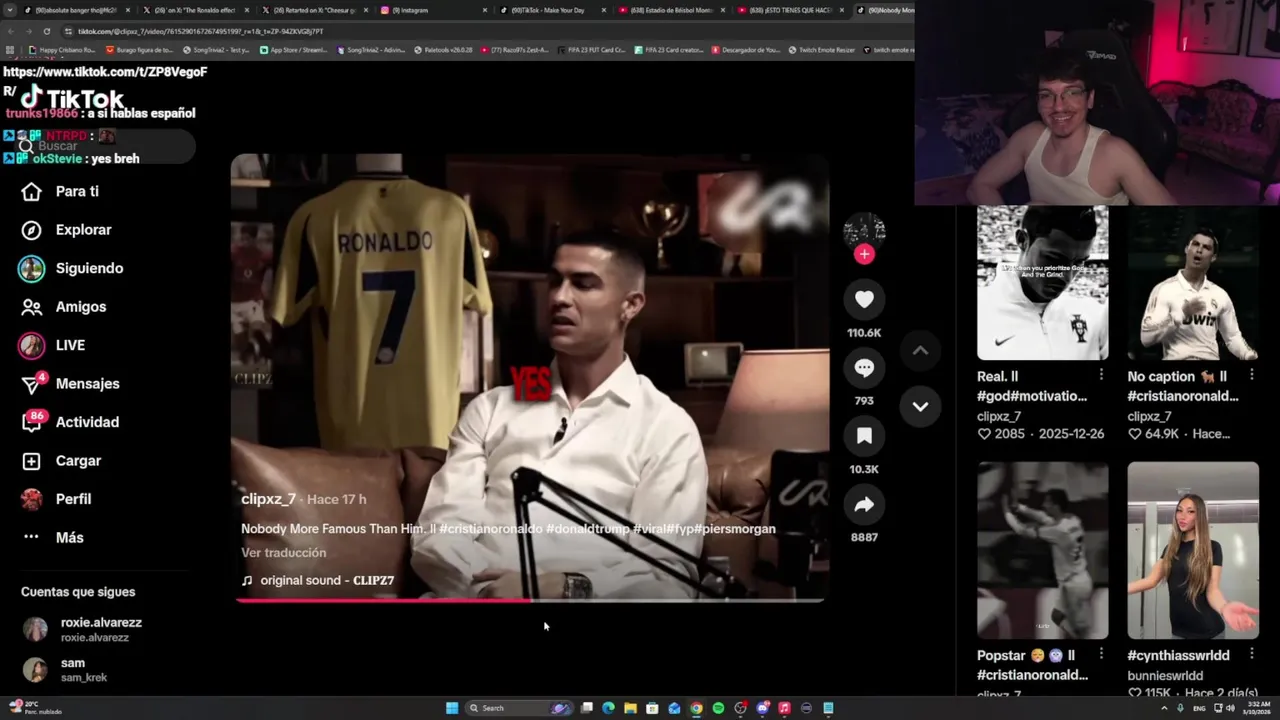Viewport: 1280px width, 720px height.
Task: Switch to the Instagram browser tab
Action: pyautogui.click(x=433, y=10)
